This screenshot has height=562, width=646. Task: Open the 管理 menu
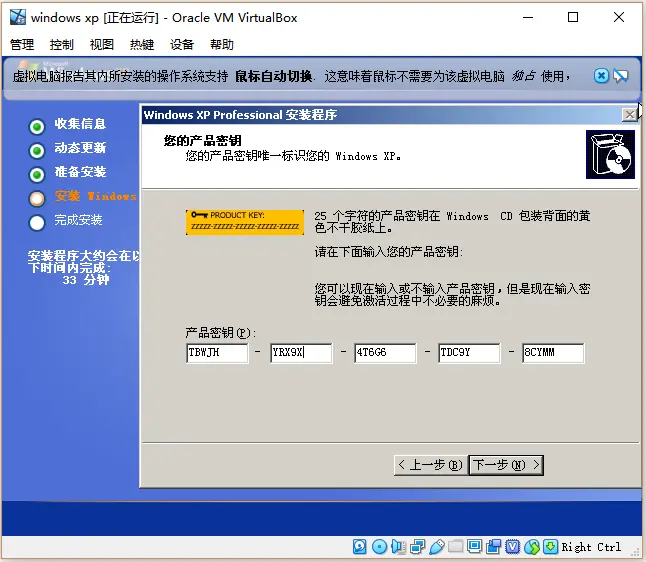[22, 44]
